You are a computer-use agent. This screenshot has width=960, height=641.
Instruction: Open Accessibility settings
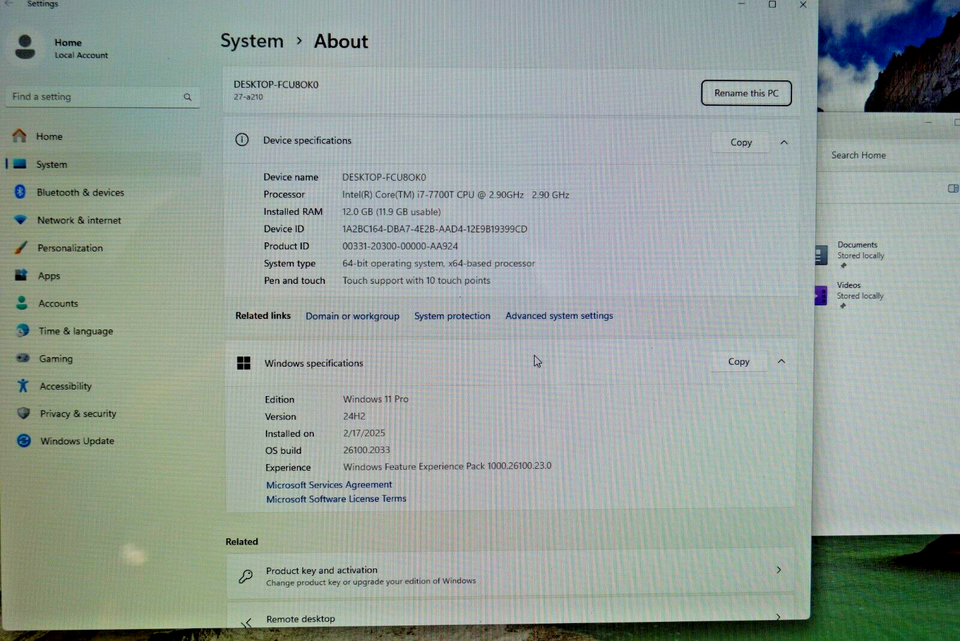click(x=64, y=385)
